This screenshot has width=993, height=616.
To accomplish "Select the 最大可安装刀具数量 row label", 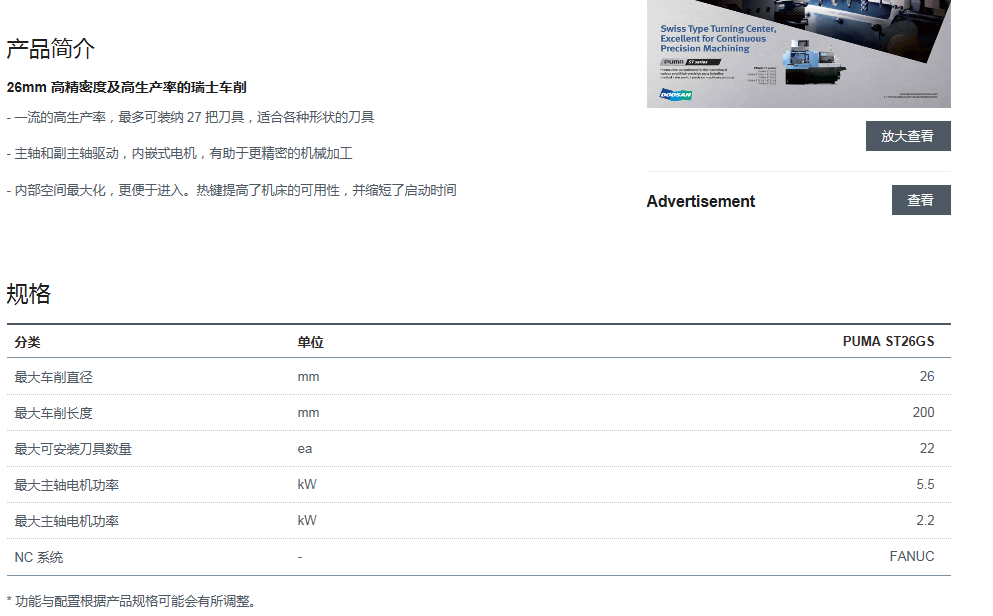I will (73, 449).
